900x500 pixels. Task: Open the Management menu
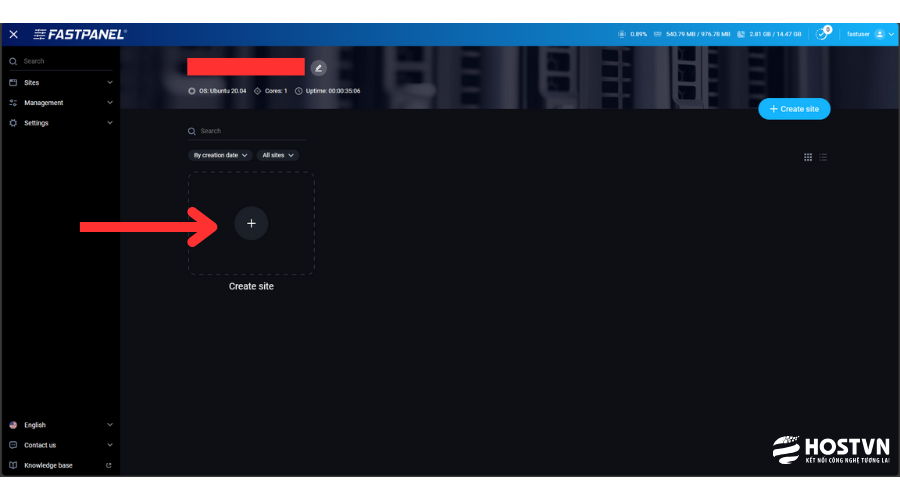click(60, 103)
